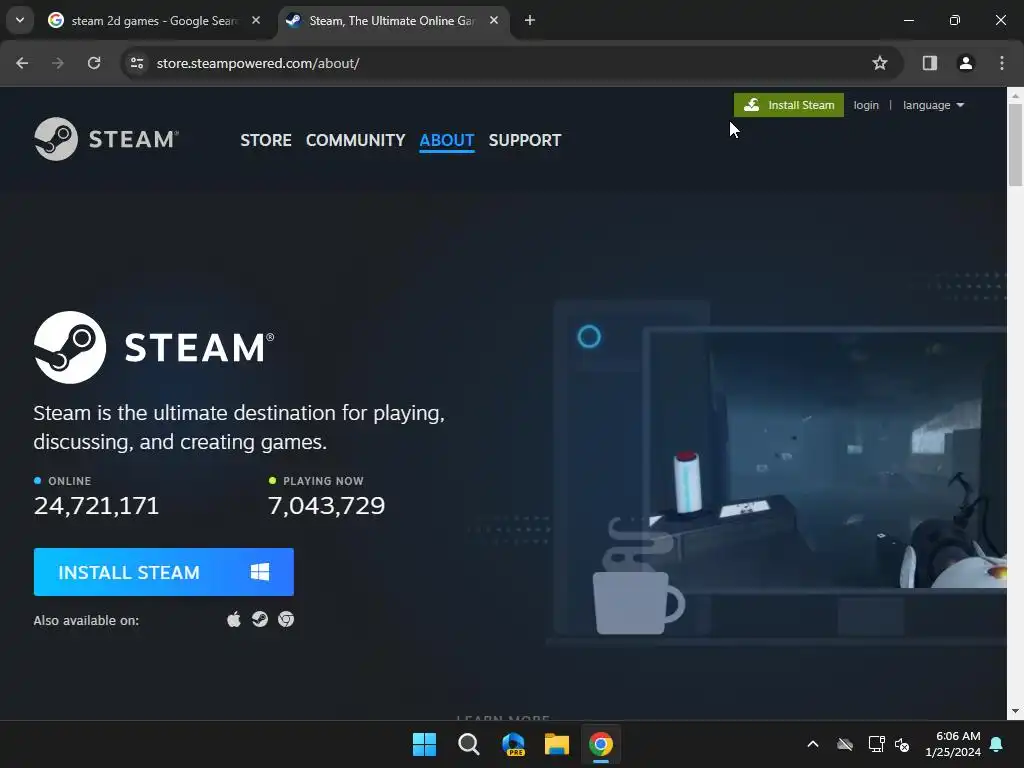Open the STORE menu item
This screenshot has height=768, width=1024.
266,140
